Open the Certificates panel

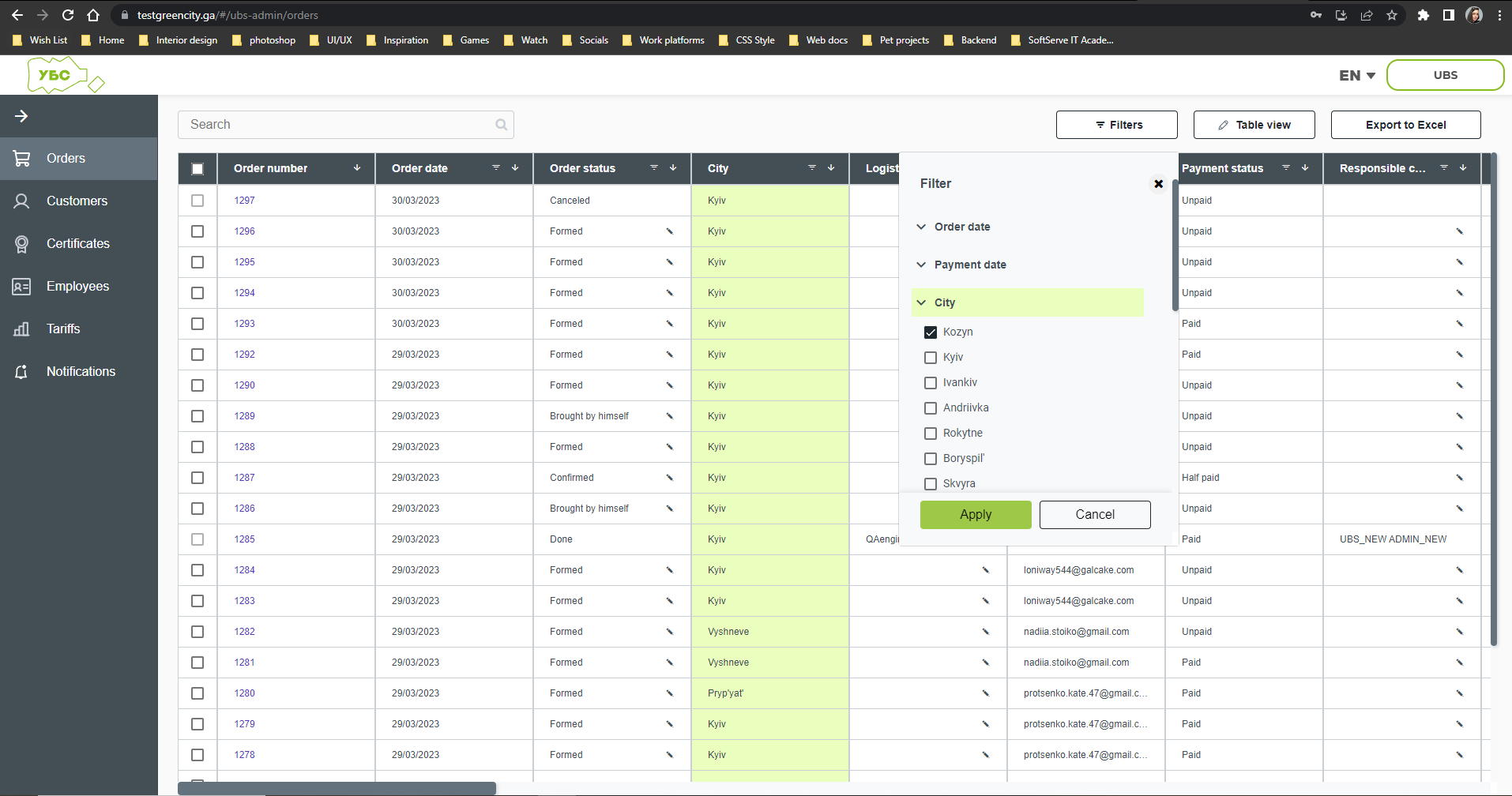[77, 243]
